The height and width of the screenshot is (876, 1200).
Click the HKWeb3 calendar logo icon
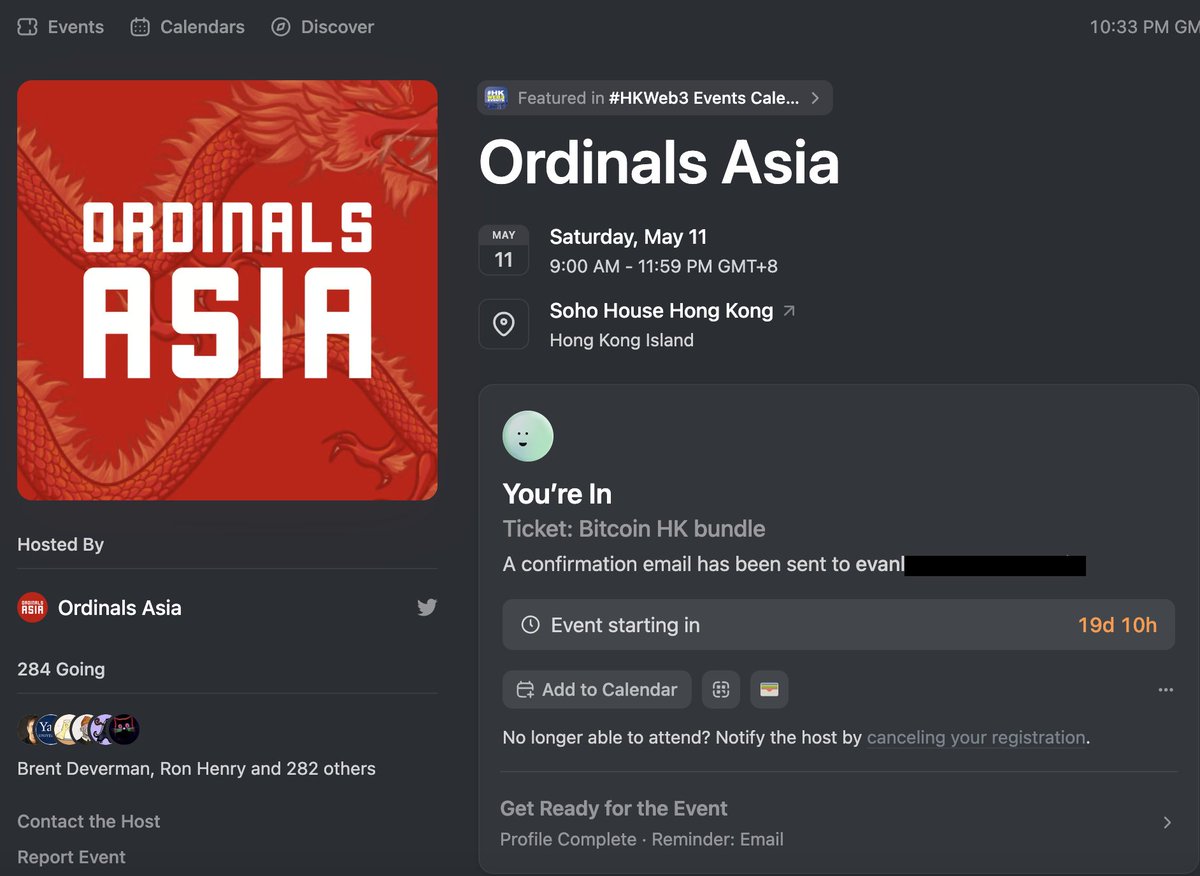pos(496,98)
